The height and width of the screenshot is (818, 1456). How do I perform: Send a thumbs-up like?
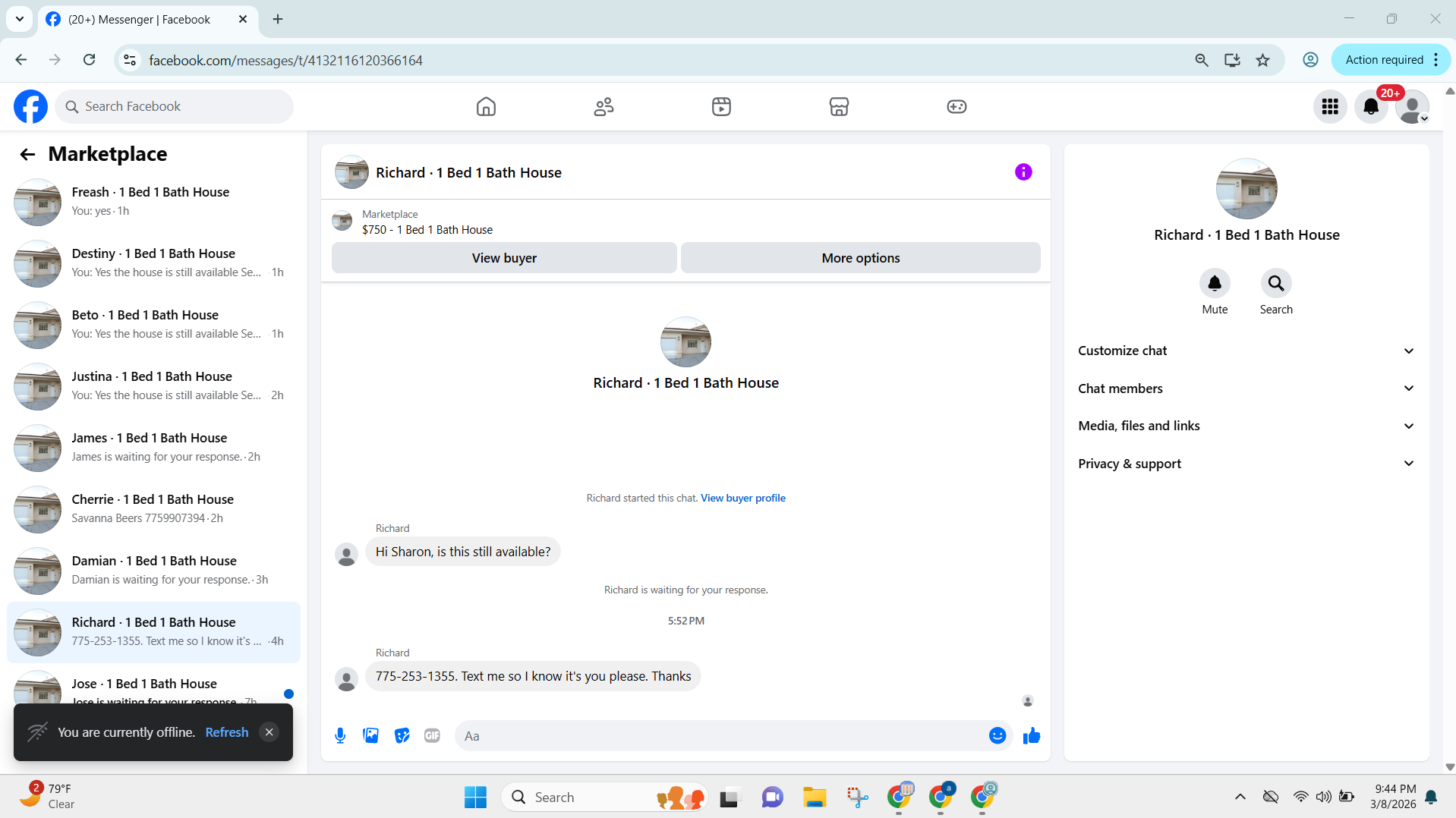[x=1031, y=735]
